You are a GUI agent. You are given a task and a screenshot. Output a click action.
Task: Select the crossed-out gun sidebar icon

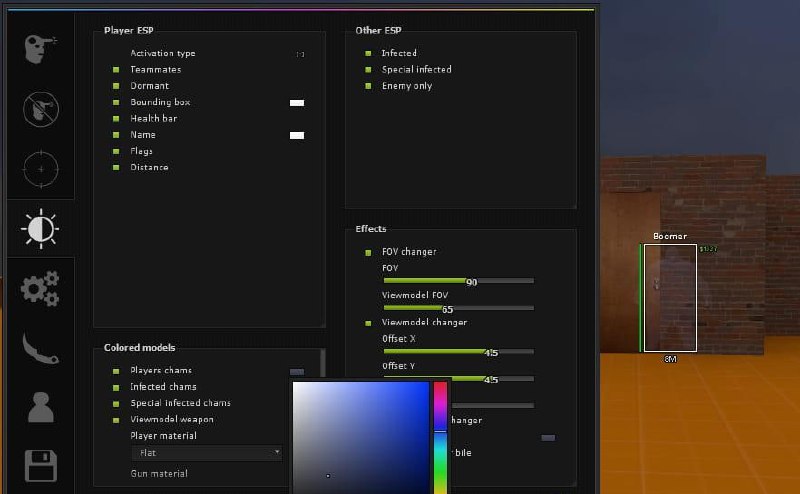tap(40, 109)
